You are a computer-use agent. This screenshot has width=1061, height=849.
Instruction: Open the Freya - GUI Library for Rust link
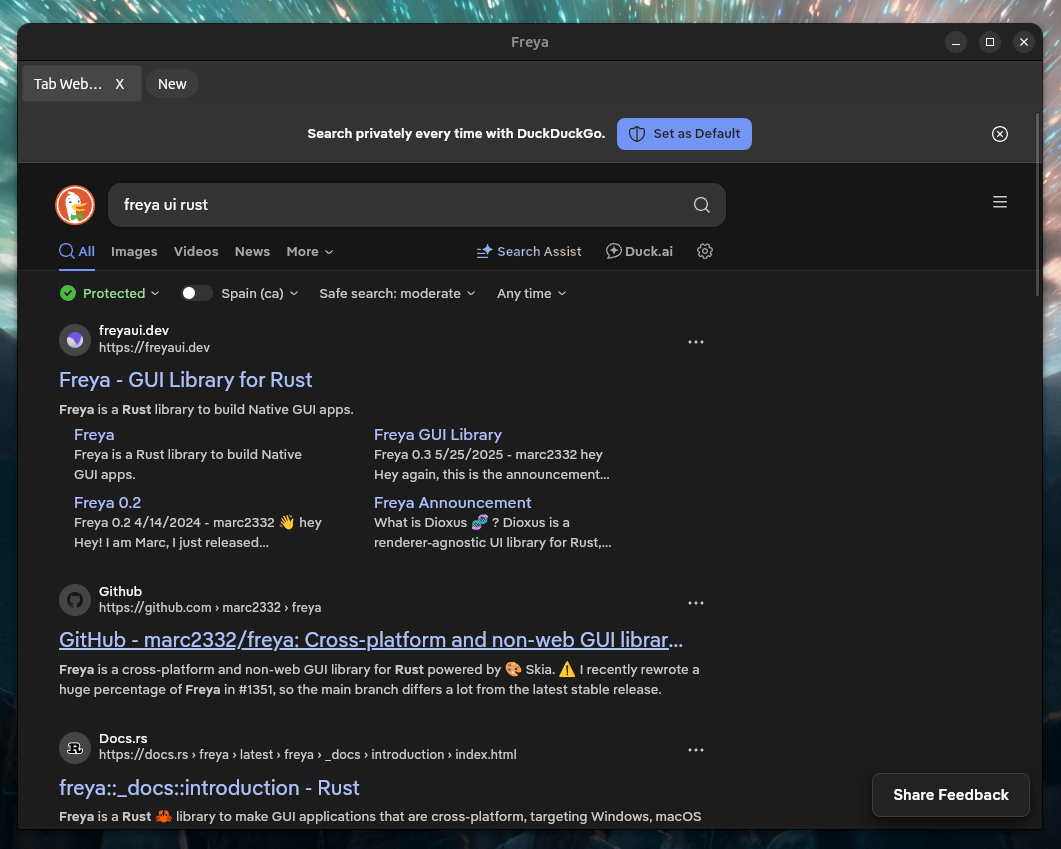(x=186, y=380)
